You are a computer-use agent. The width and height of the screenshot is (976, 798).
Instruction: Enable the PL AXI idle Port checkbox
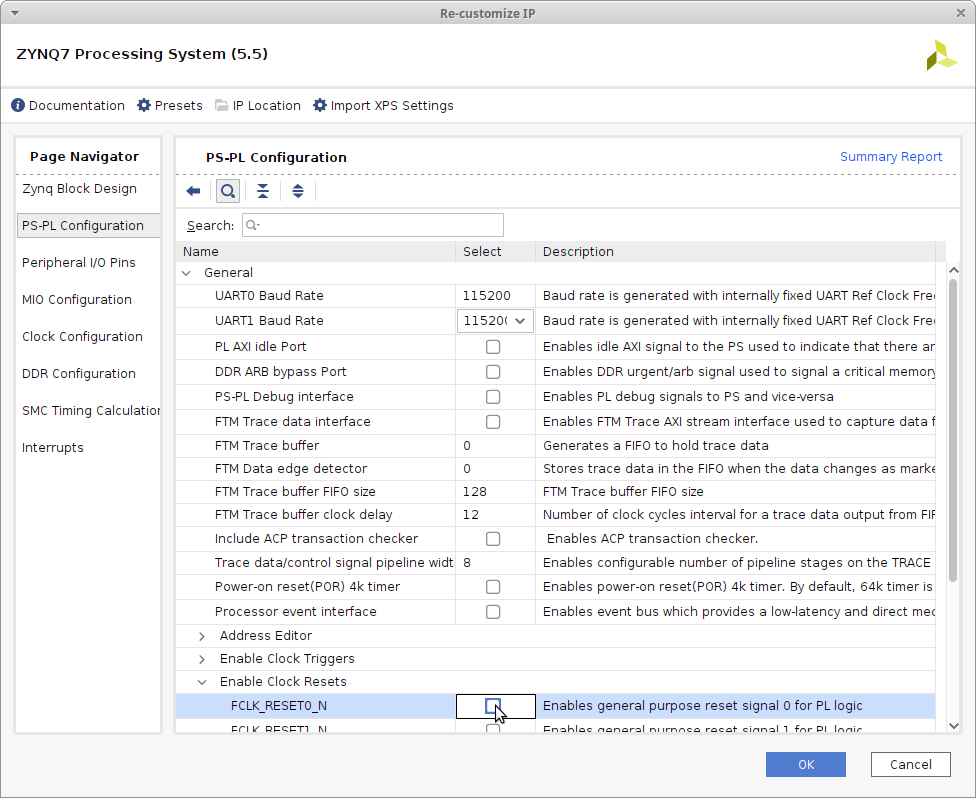coord(493,347)
